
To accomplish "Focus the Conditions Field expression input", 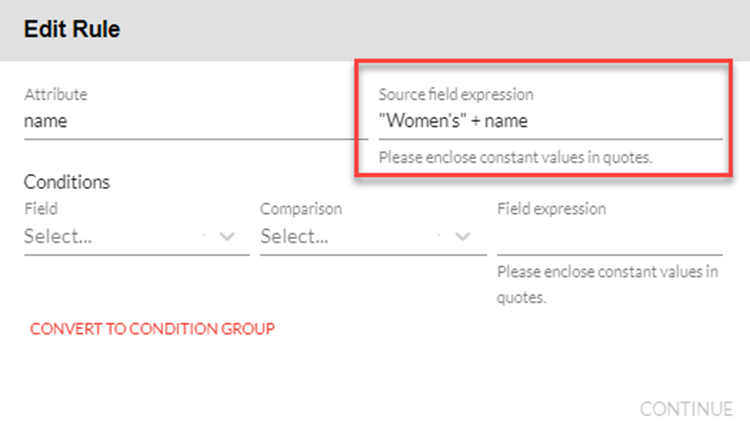I will (x=608, y=239).
